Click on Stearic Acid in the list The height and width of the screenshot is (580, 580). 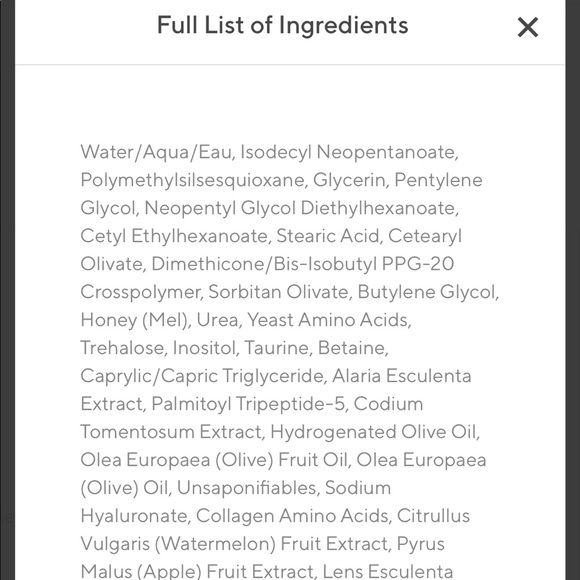click(328, 236)
